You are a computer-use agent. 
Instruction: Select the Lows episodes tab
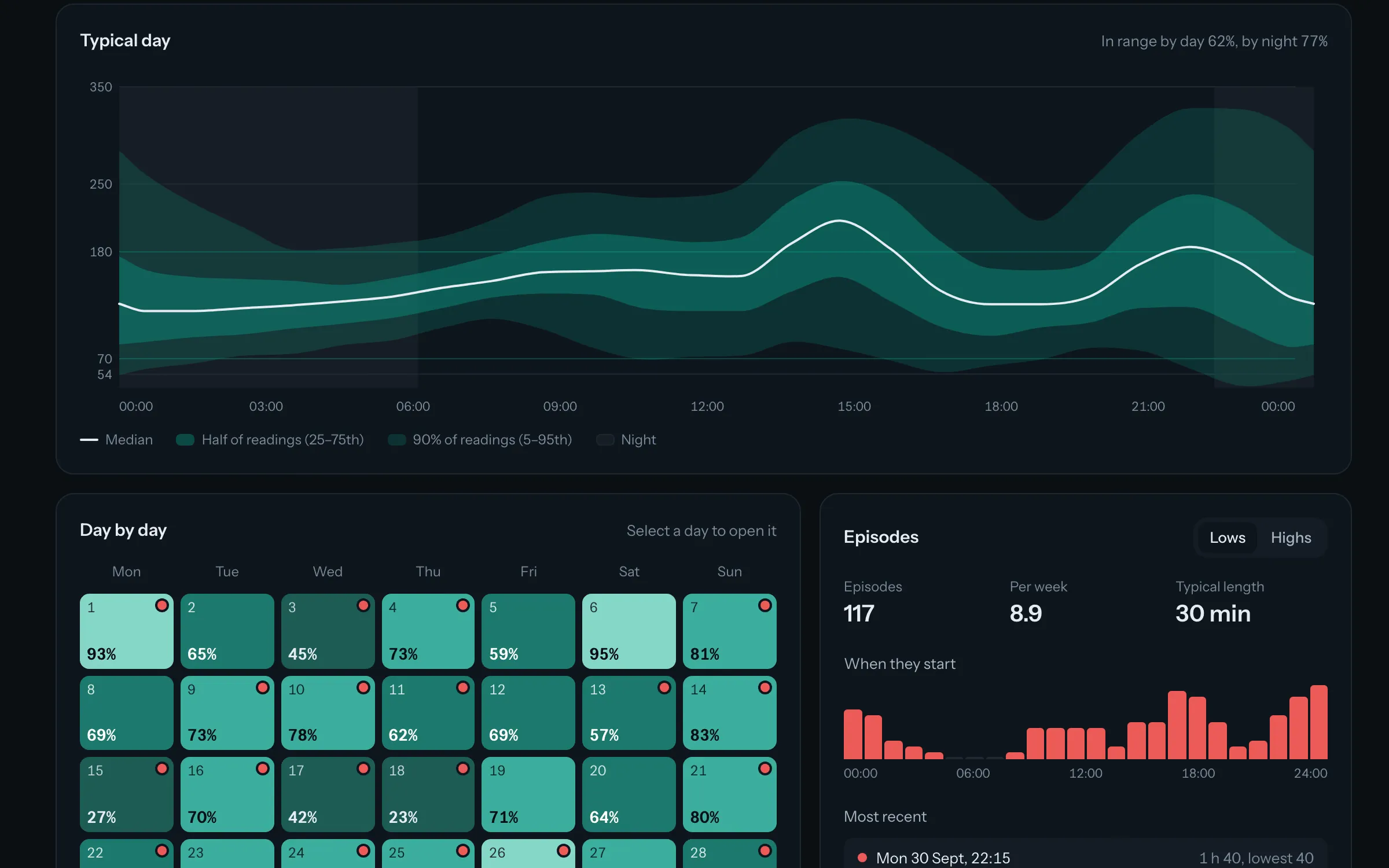[1227, 538]
